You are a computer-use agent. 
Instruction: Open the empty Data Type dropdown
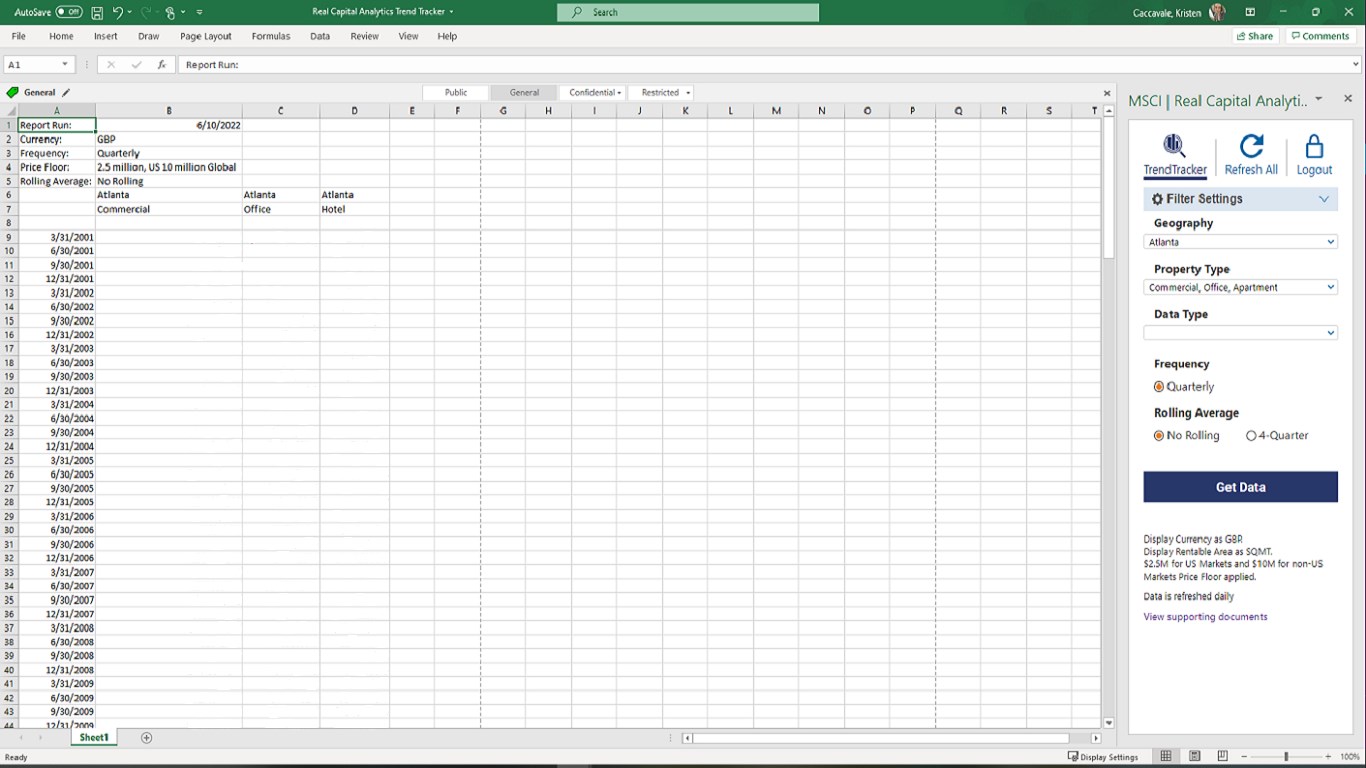1240,333
